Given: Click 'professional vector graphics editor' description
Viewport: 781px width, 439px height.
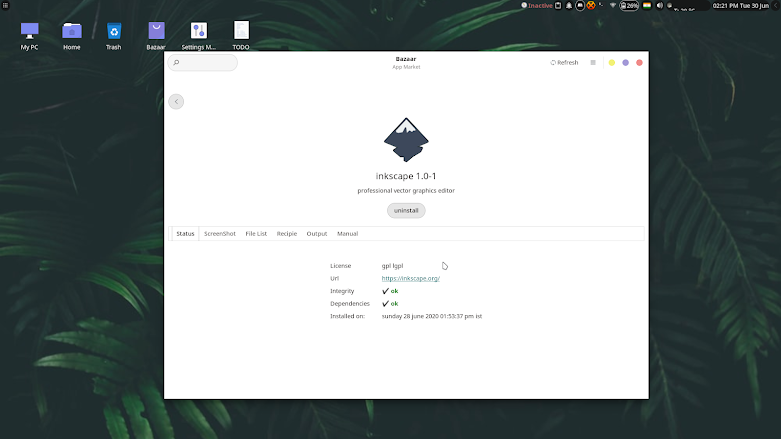Looking at the screenshot, I should pos(406,190).
